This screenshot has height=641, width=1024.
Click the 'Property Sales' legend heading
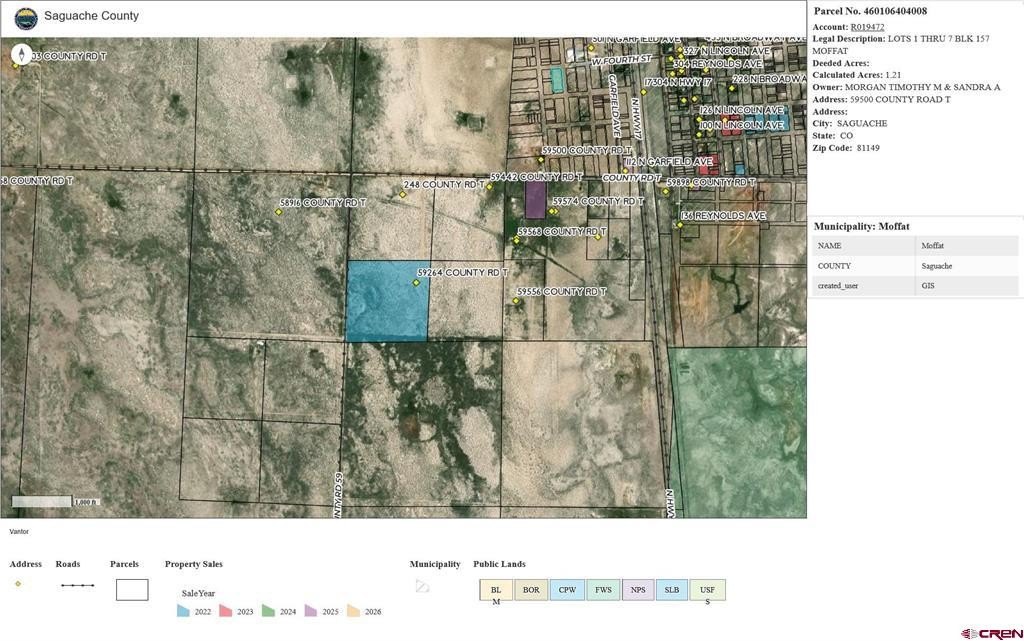coord(193,564)
